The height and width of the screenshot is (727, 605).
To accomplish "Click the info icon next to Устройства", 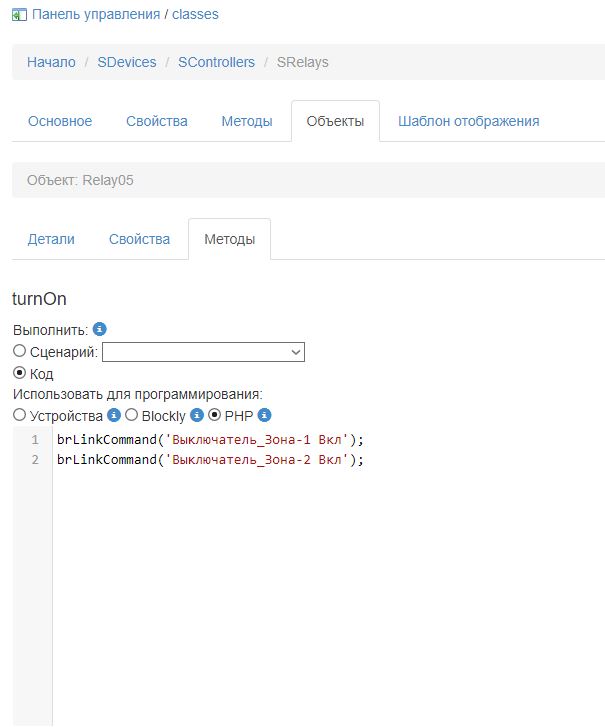I will pos(114,415).
